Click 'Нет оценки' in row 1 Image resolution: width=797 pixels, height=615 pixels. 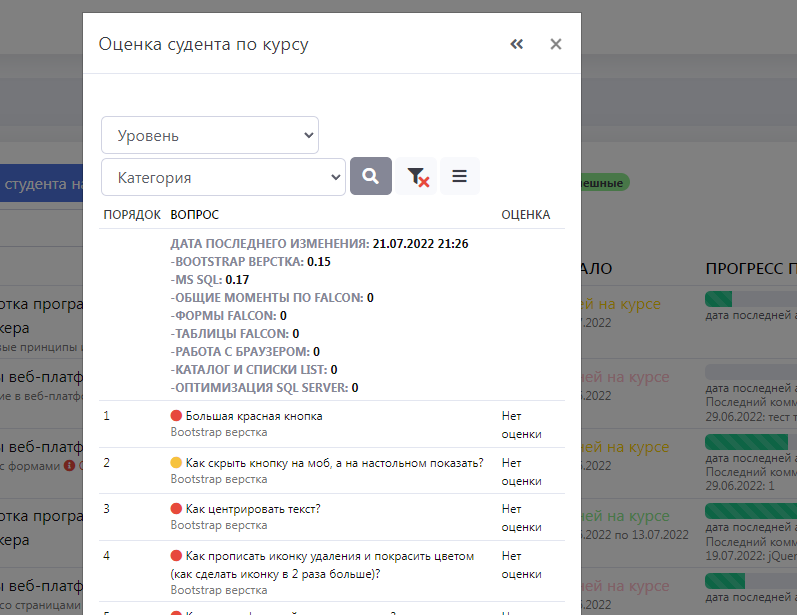521,425
